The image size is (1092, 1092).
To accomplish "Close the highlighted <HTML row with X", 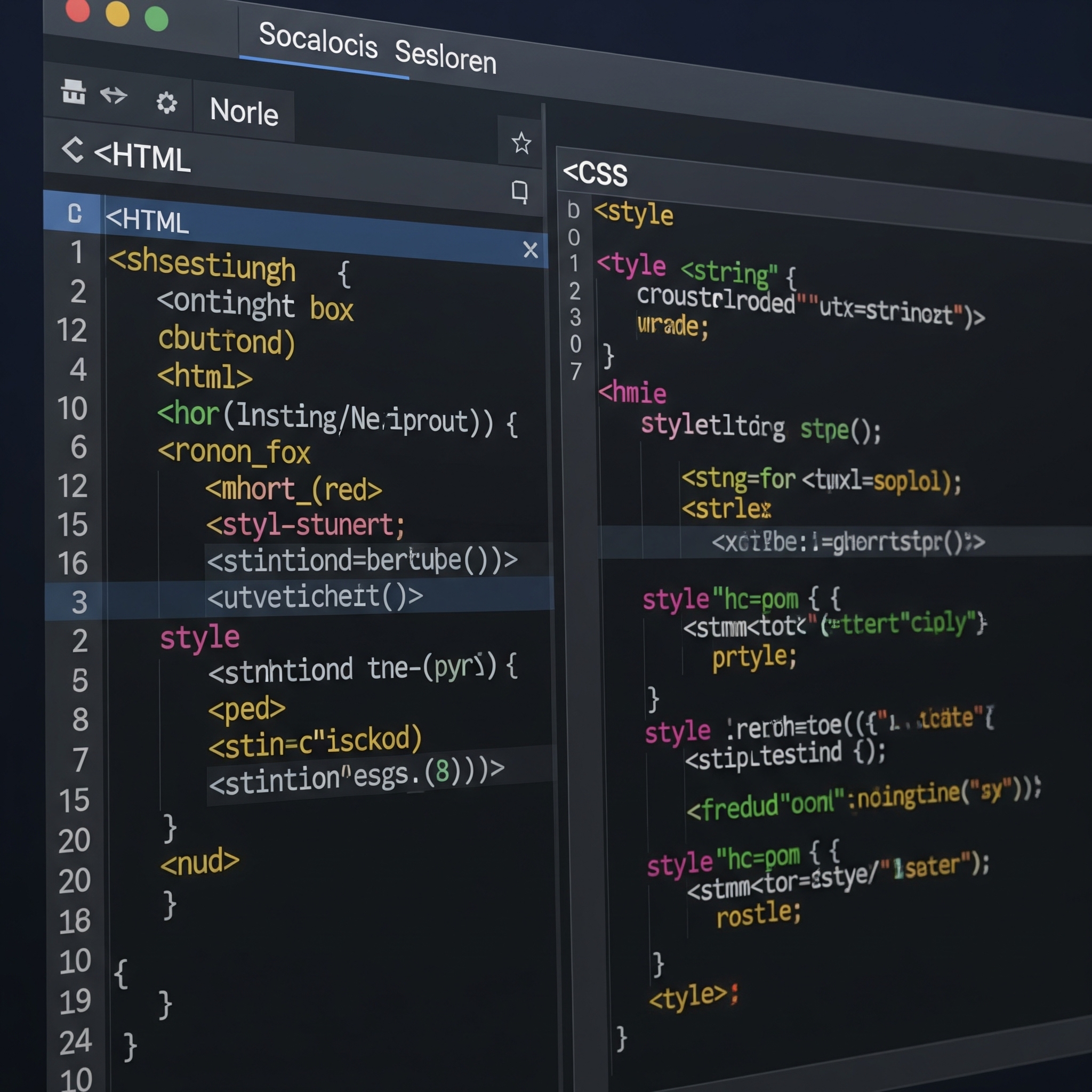I will [x=530, y=249].
